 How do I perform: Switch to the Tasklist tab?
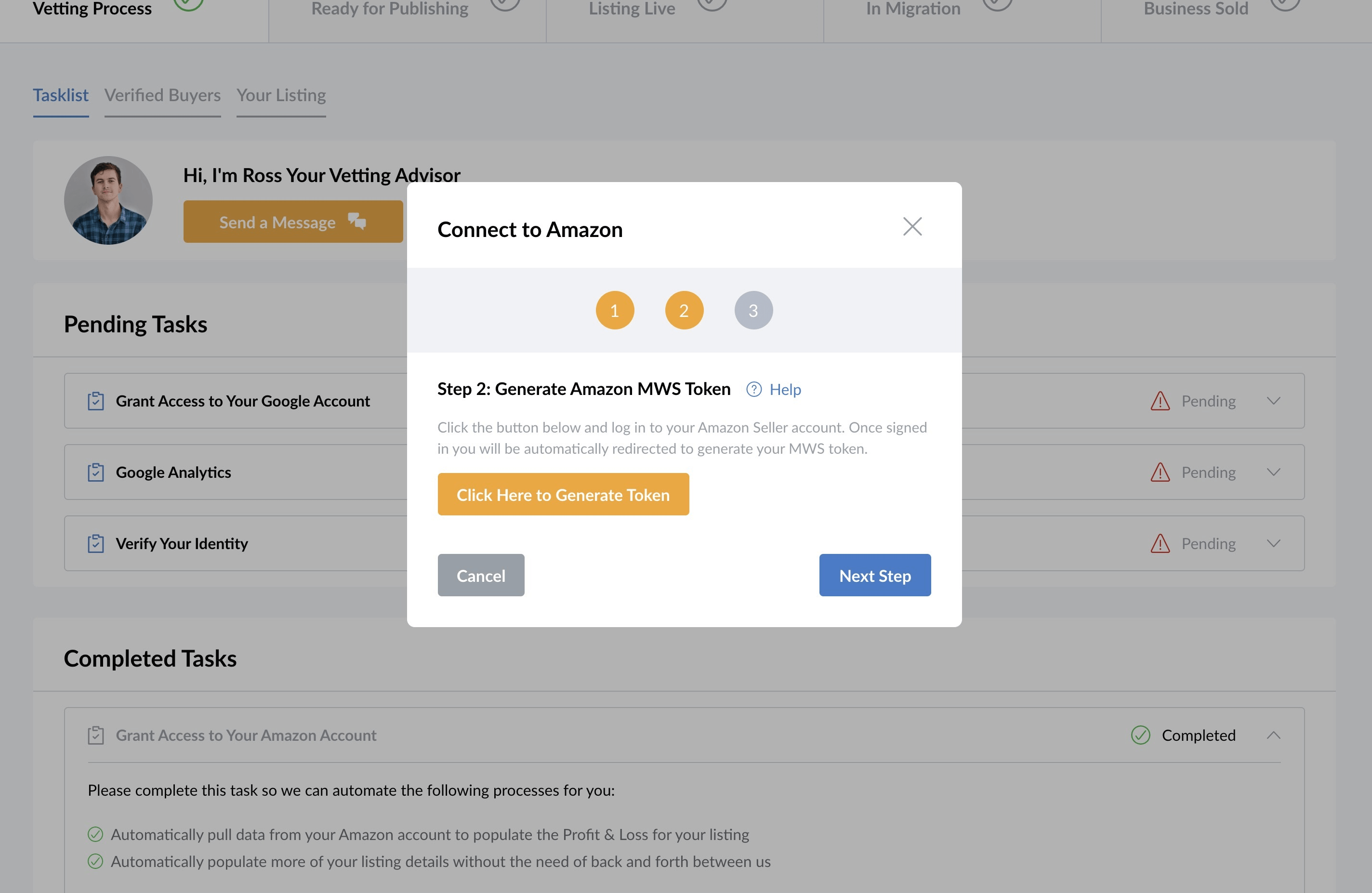tap(61, 95)
